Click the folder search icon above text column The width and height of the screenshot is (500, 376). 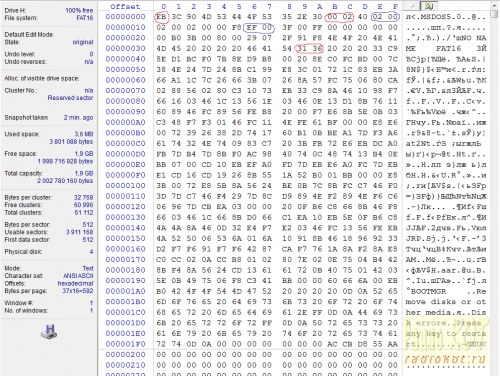[x=429, y=6]
